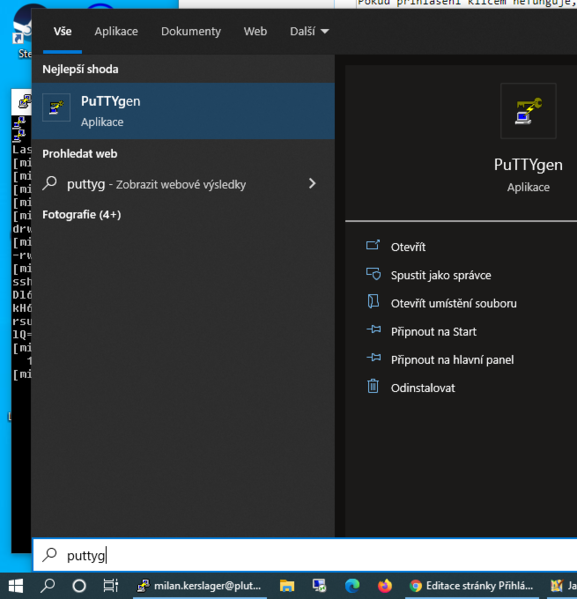Click large PuTTYgen icon in preview pane

(528, 111)
